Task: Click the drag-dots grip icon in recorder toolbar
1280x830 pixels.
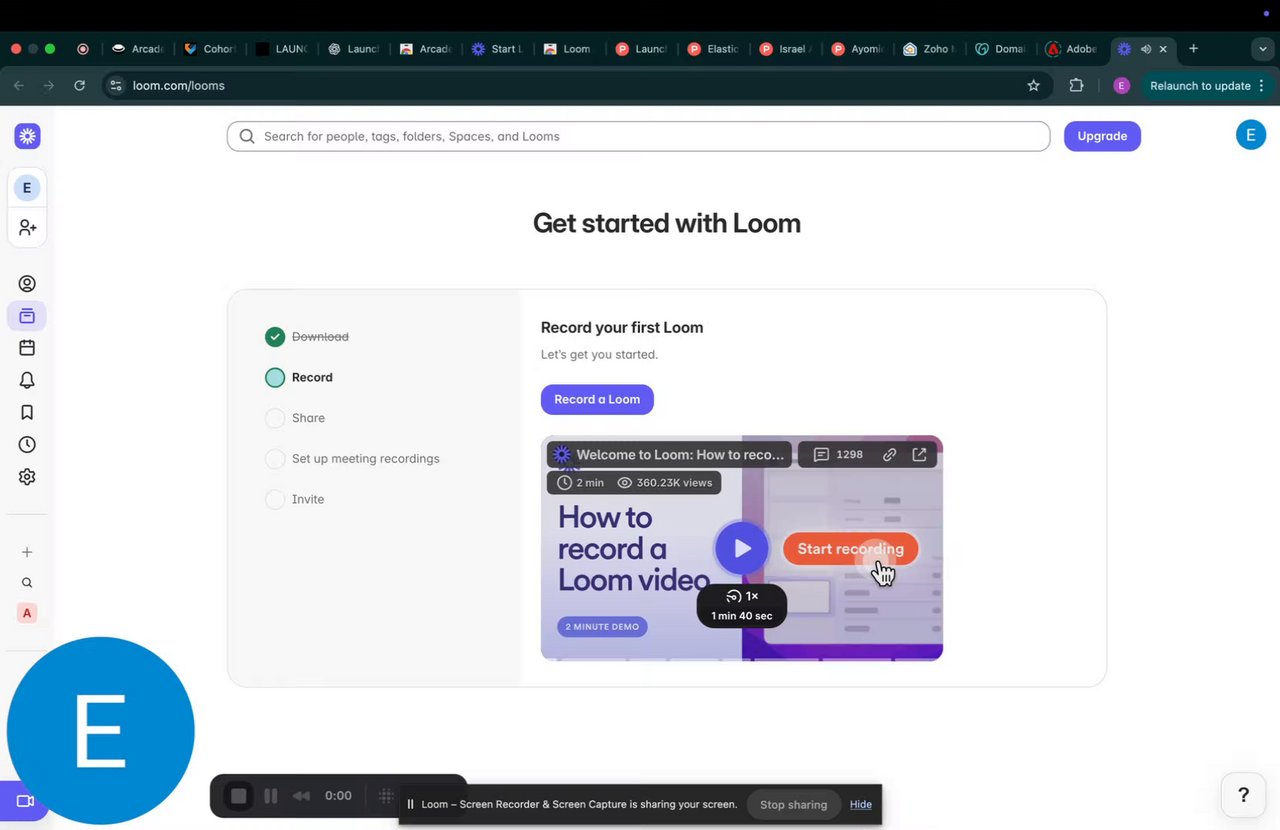Action: [x=386, y=796]
